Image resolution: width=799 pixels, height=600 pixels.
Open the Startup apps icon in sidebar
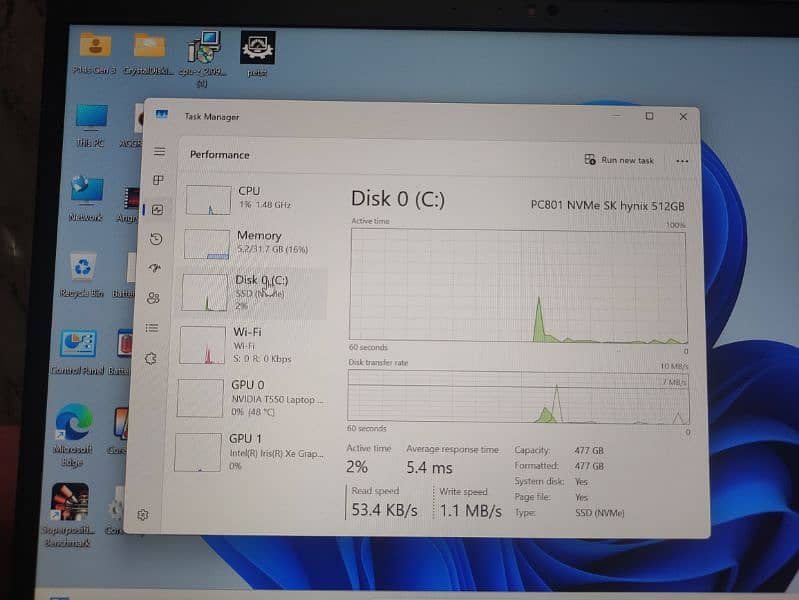click(x=155, y=268)
